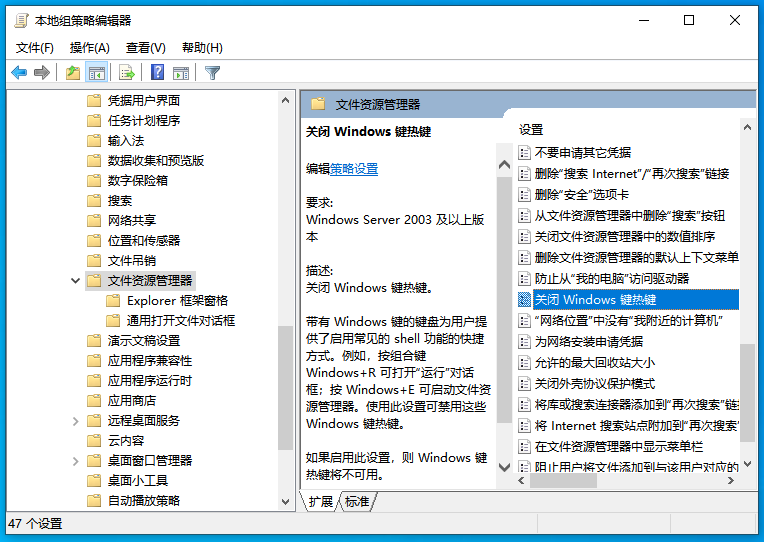The image size is (764, 542).
Task: Select 输入法 folder in the tree
Action: click(x=126, y=141)
